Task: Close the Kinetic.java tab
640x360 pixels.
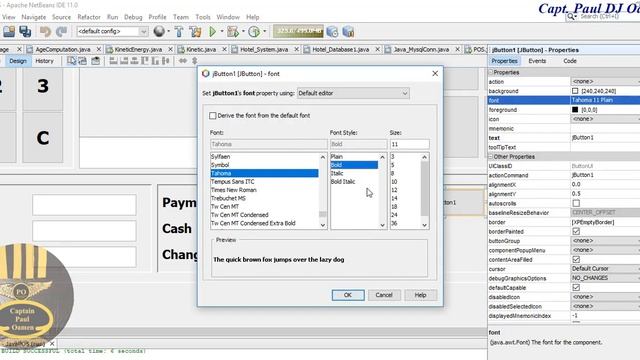Action: [224, 49]
